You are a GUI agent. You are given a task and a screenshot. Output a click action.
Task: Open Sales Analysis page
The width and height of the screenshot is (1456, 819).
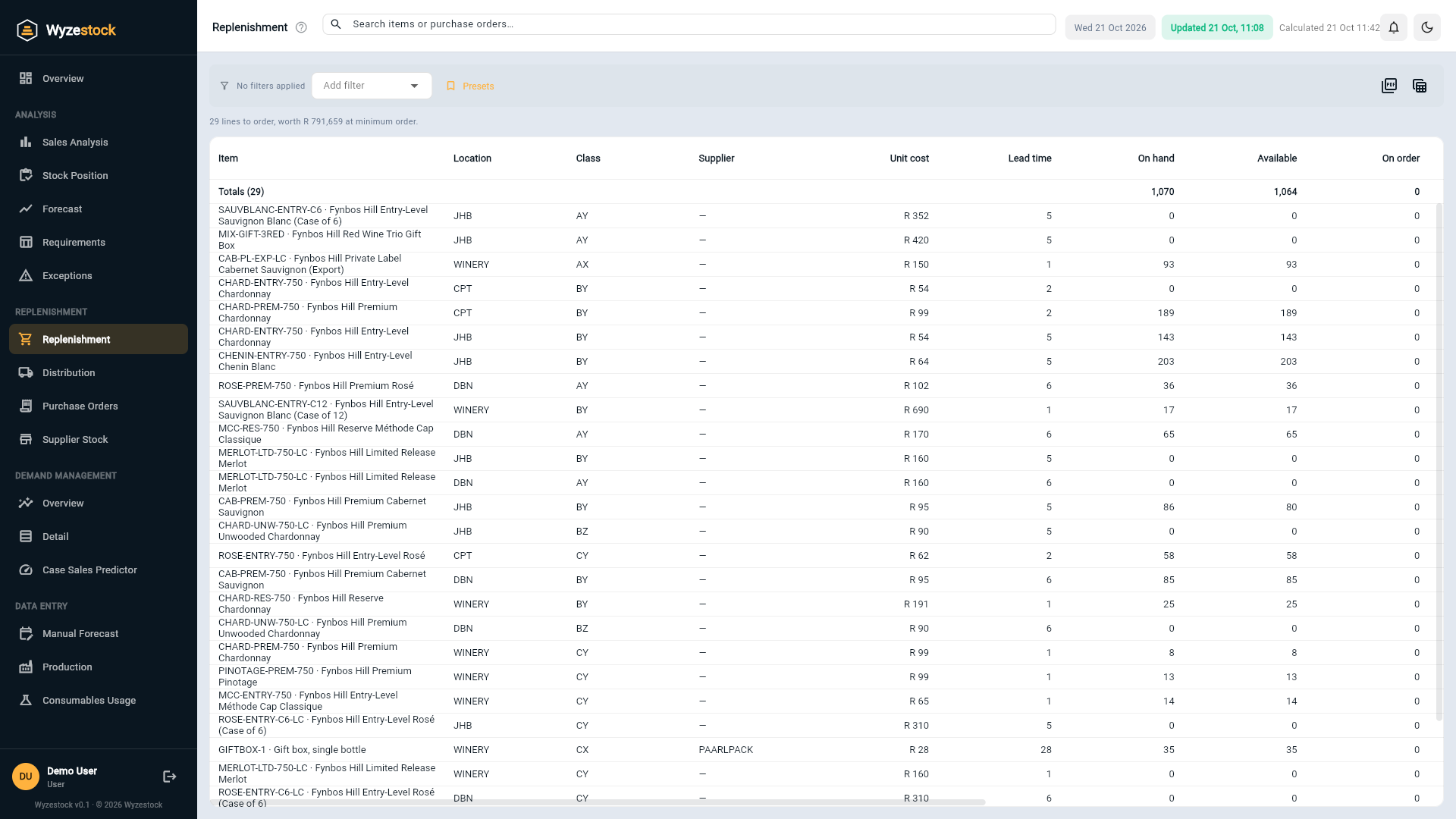click(99, 142)
